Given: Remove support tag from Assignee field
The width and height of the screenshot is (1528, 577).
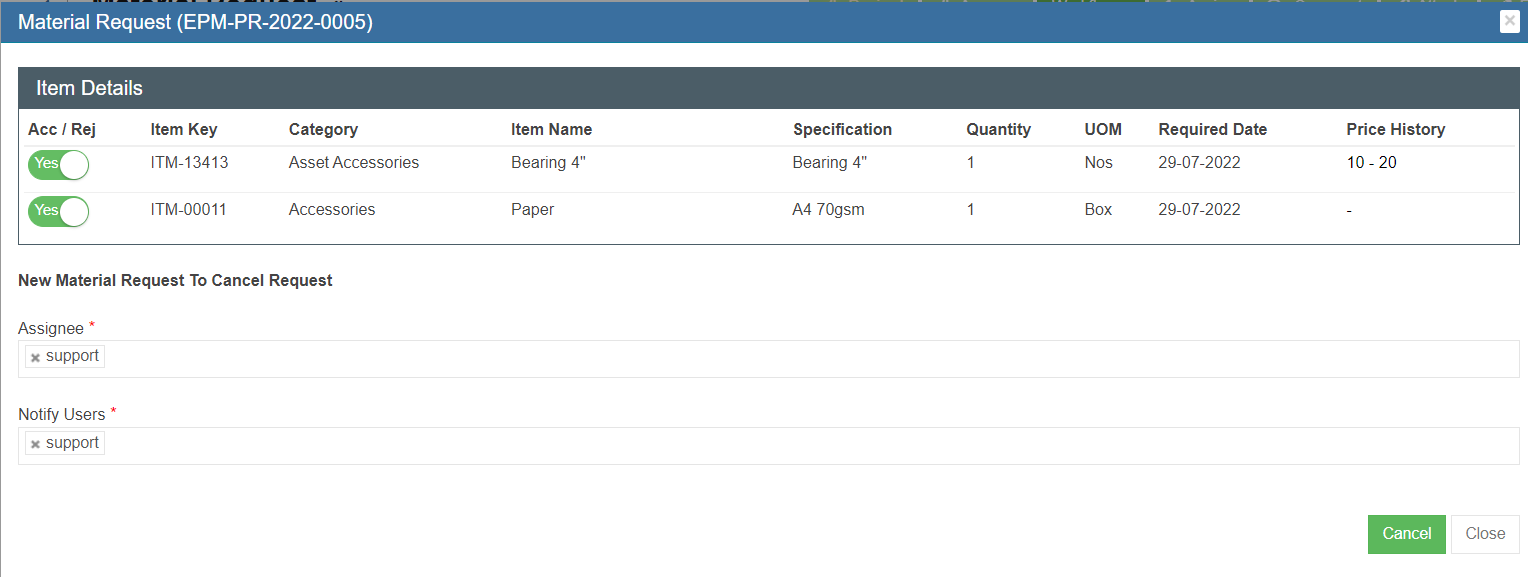Looking at the screenshot, I should 35,358.
